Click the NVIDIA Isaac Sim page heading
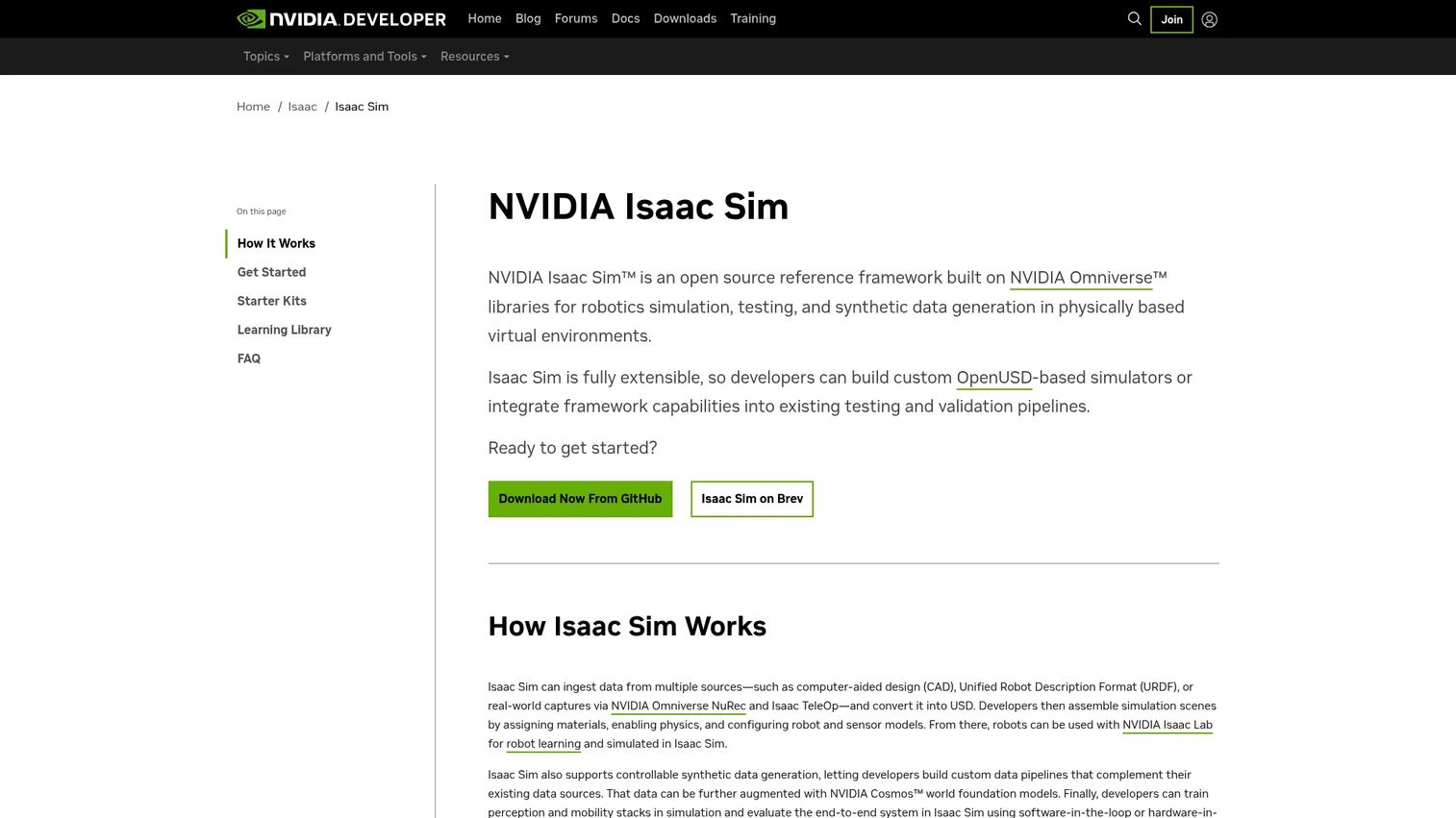 tap(639, 207)
